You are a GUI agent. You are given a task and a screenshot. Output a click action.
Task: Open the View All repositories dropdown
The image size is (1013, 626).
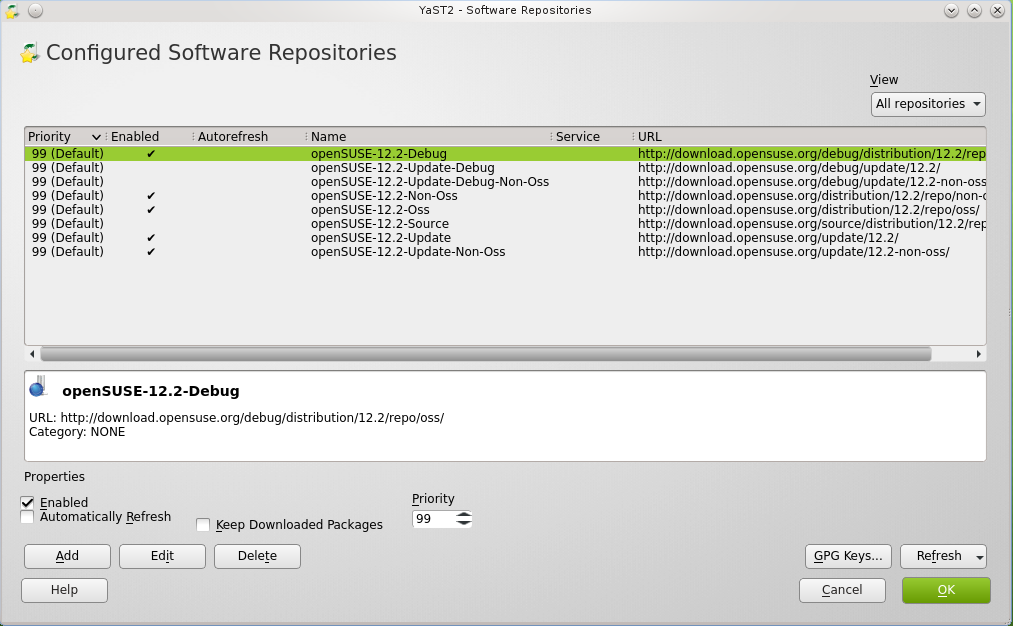tap(928, 104)
